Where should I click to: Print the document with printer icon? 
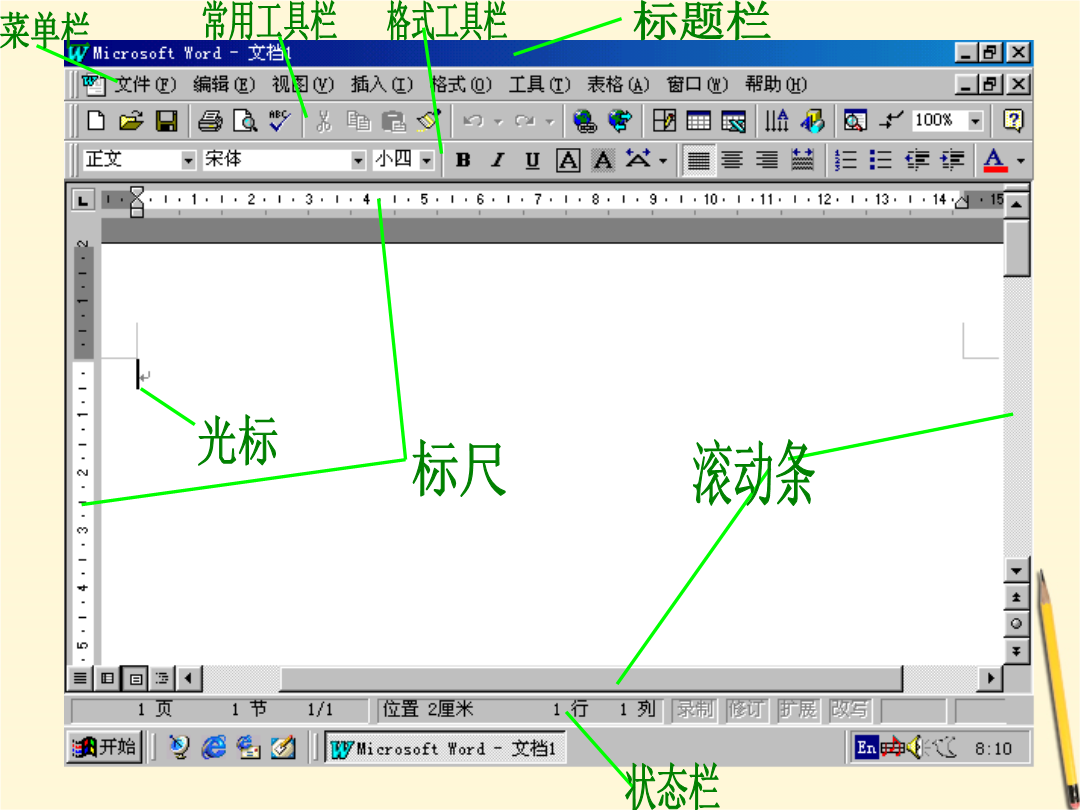[210, 121]
